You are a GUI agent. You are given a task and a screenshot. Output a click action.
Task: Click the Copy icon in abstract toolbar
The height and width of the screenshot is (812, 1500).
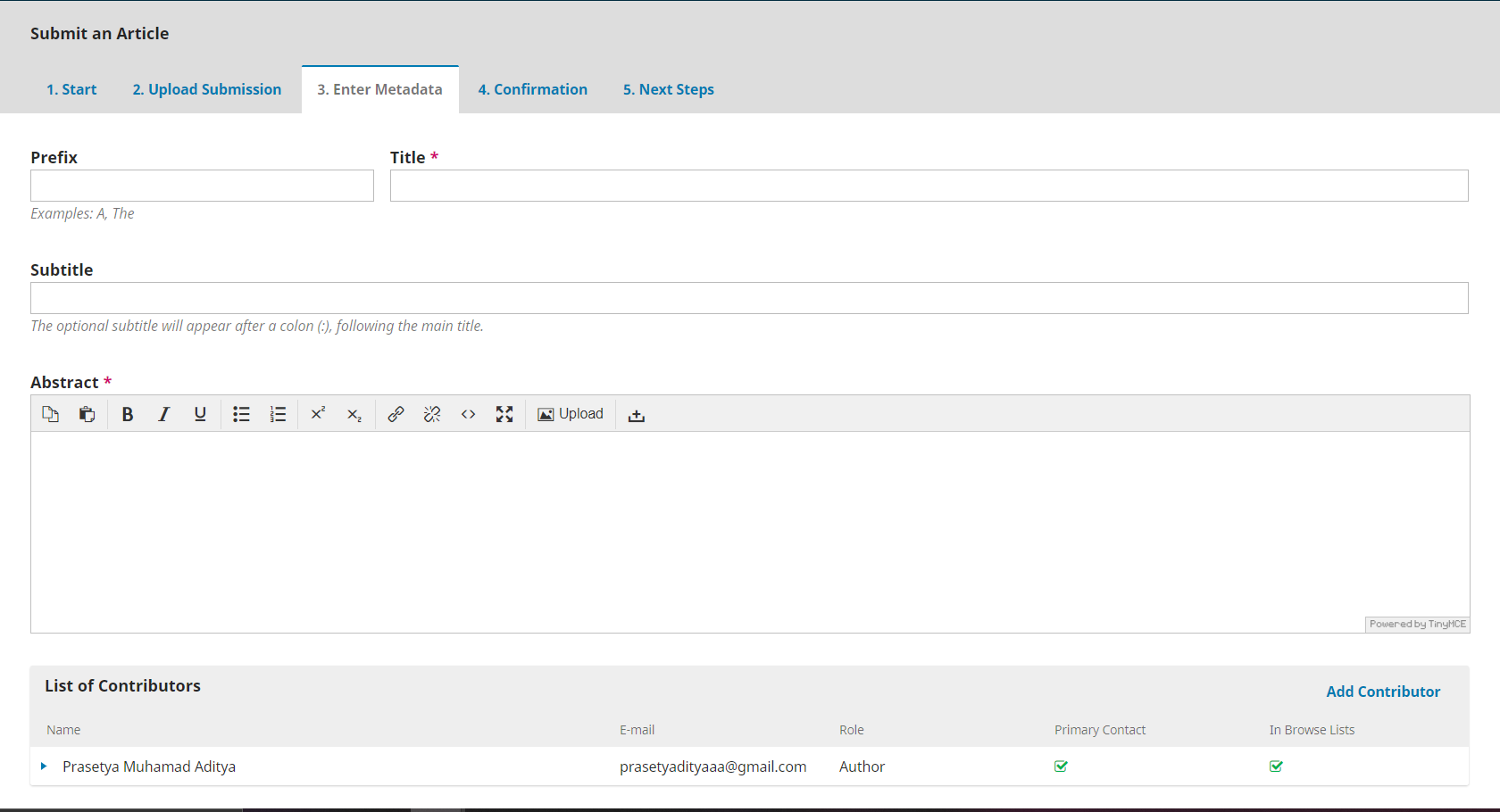point(50,414)
